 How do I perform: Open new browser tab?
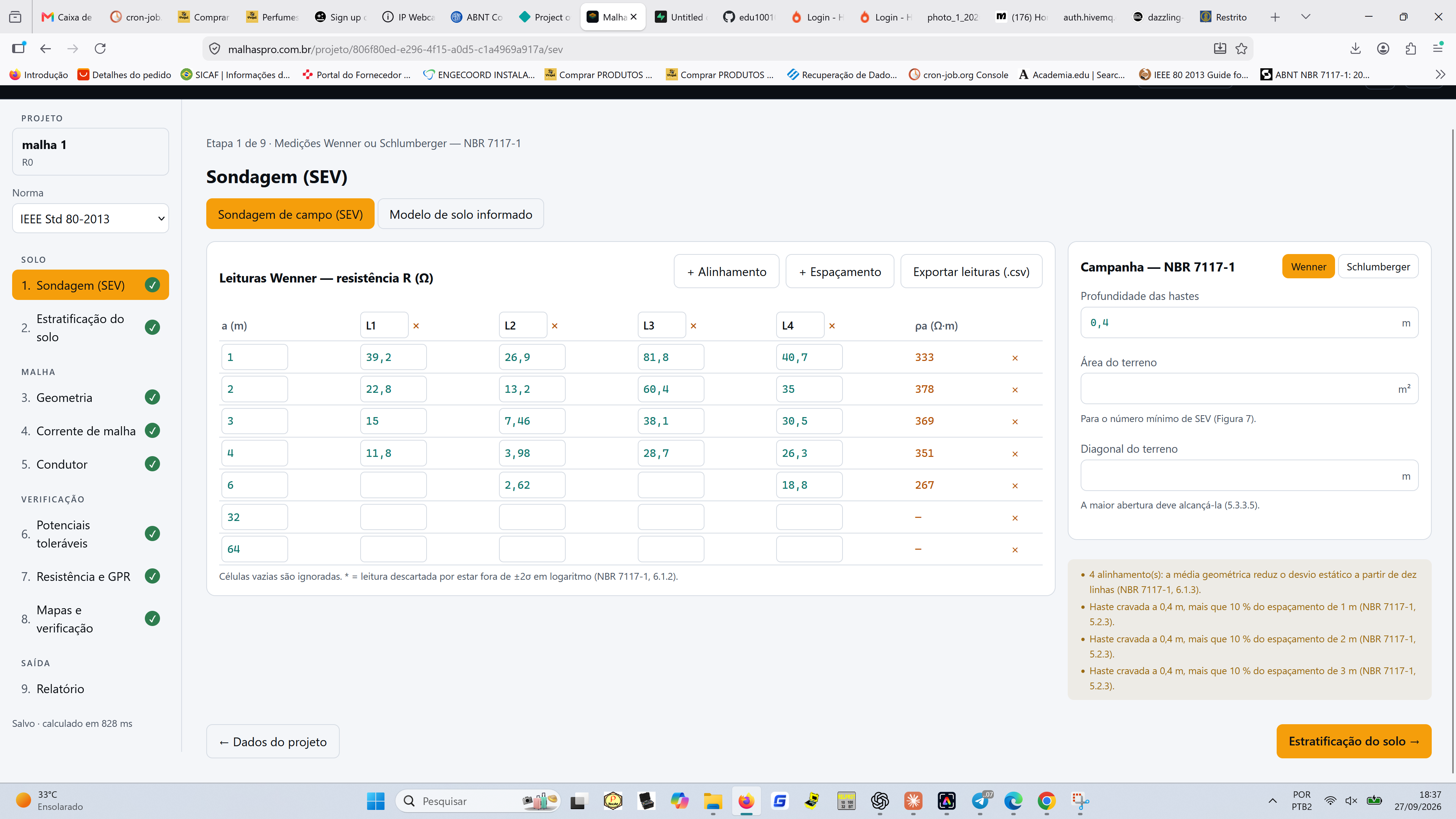coord(1275,17)
